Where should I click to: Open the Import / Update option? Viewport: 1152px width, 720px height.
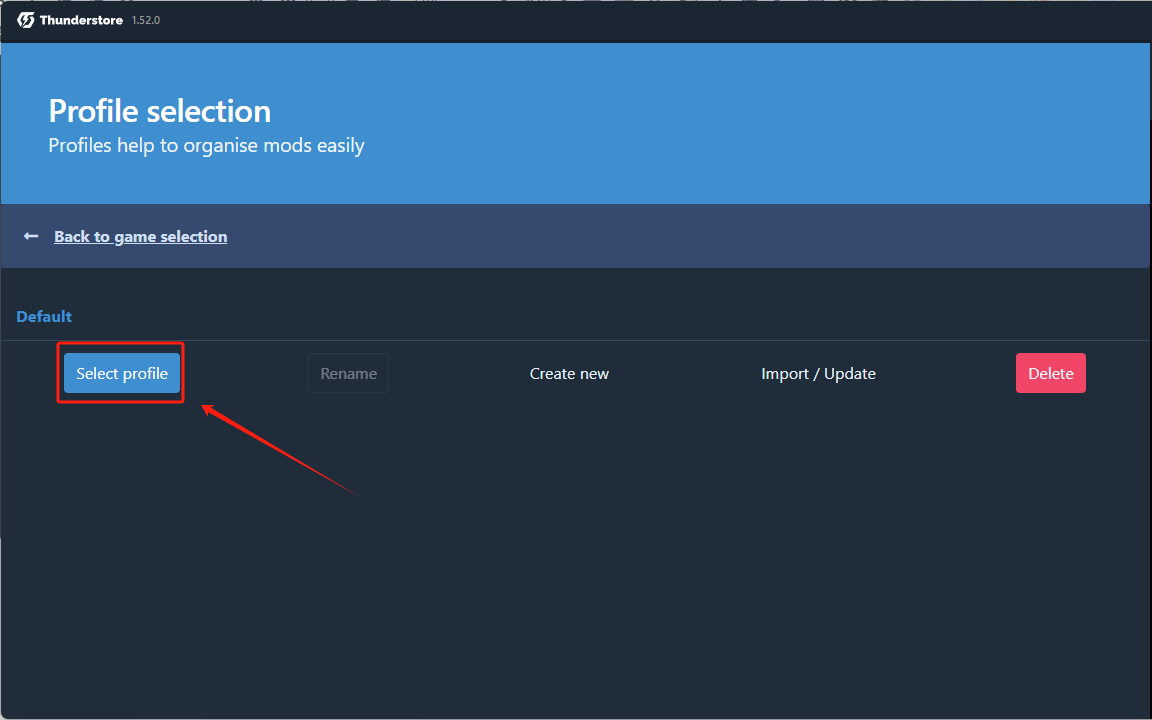[x=818, y=373]
